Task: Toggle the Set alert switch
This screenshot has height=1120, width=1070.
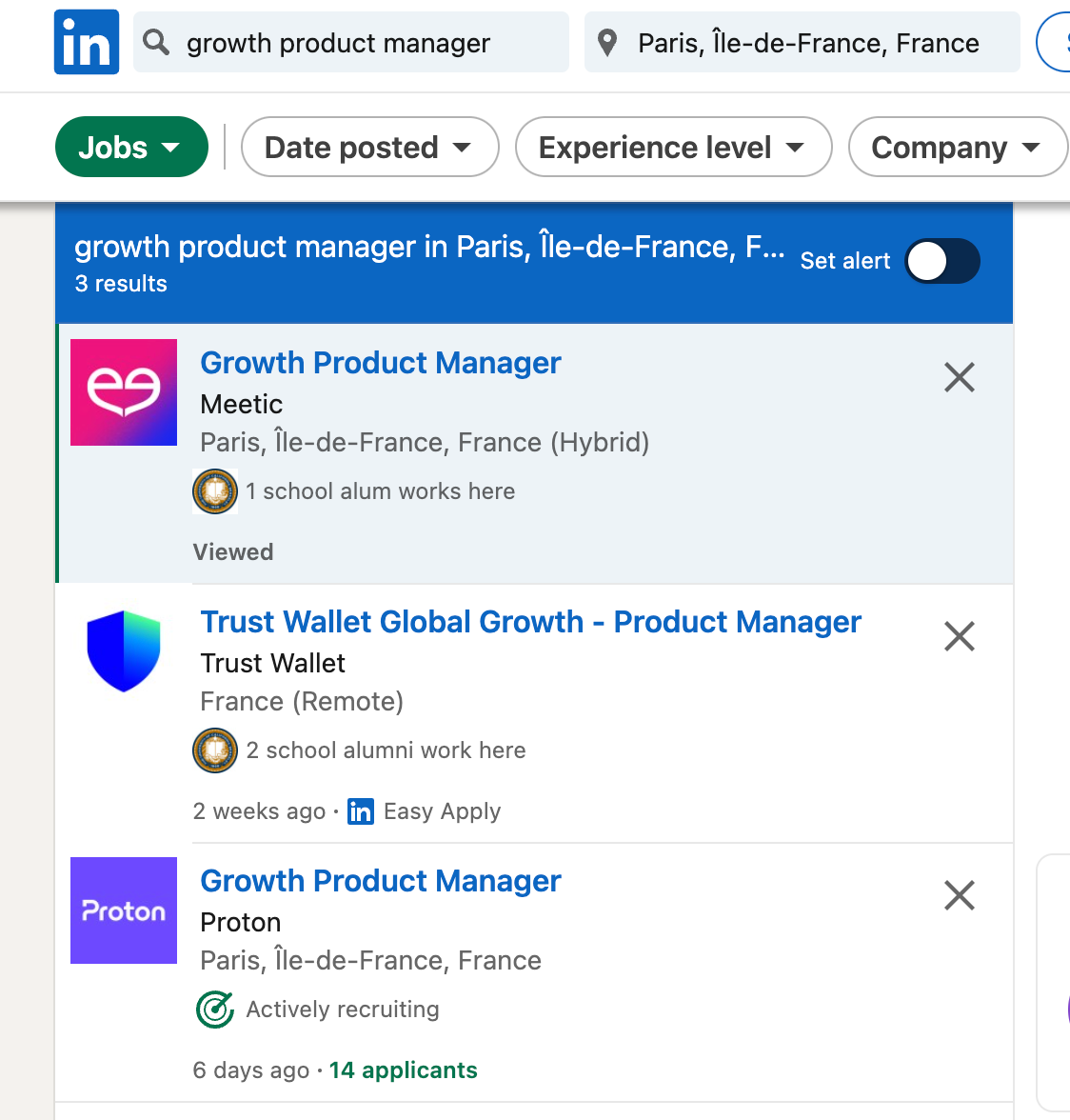Action: coord(942,261)
